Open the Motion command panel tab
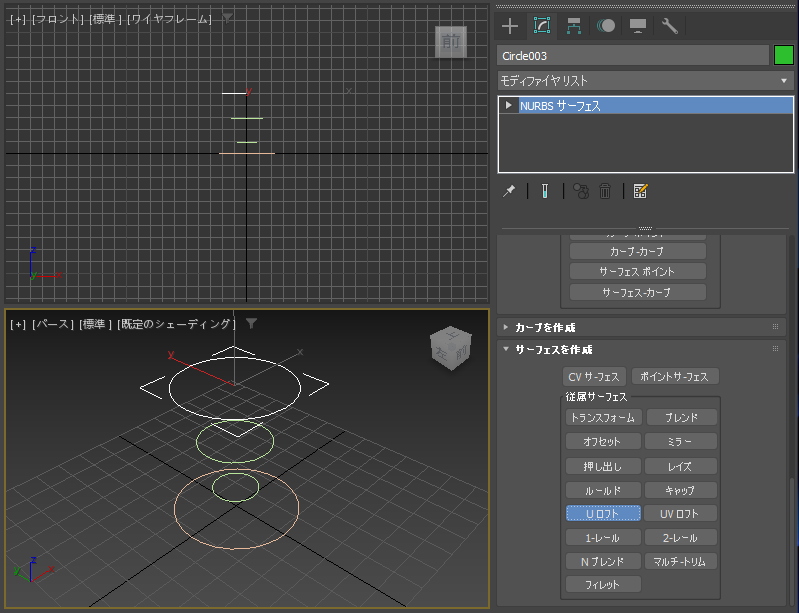The image size is (799, 613). [x=605, y=26]
